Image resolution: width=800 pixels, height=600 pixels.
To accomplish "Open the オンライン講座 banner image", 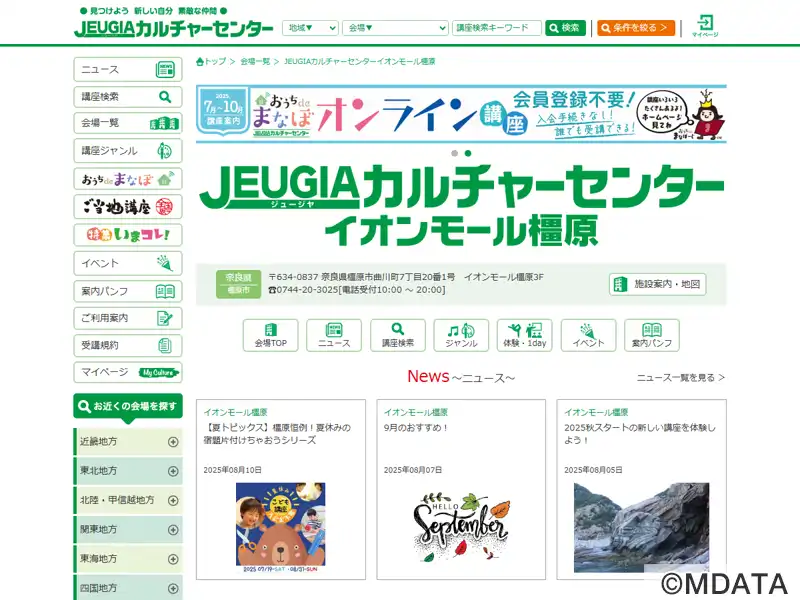I will click(461, 114).
